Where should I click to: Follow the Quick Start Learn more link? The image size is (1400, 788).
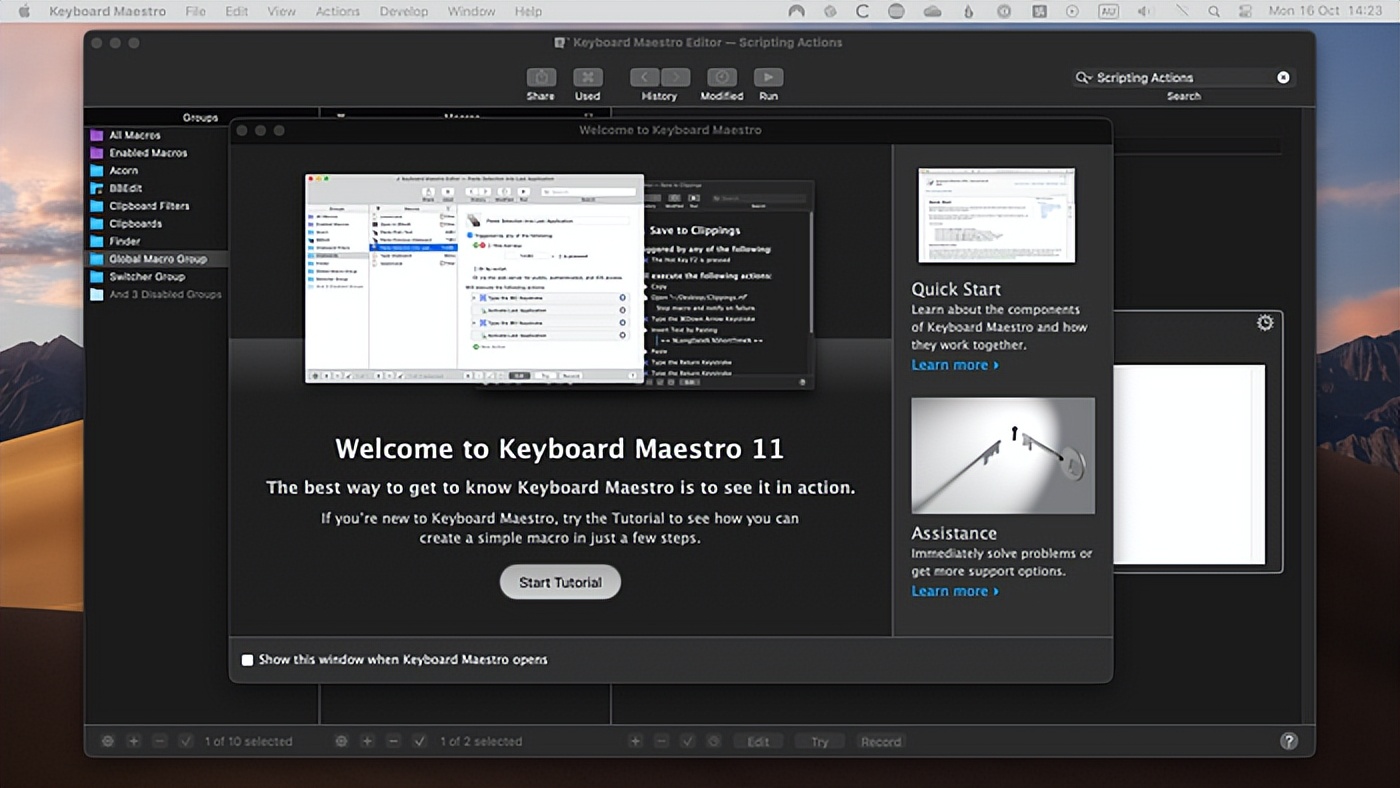click(954, 365)
